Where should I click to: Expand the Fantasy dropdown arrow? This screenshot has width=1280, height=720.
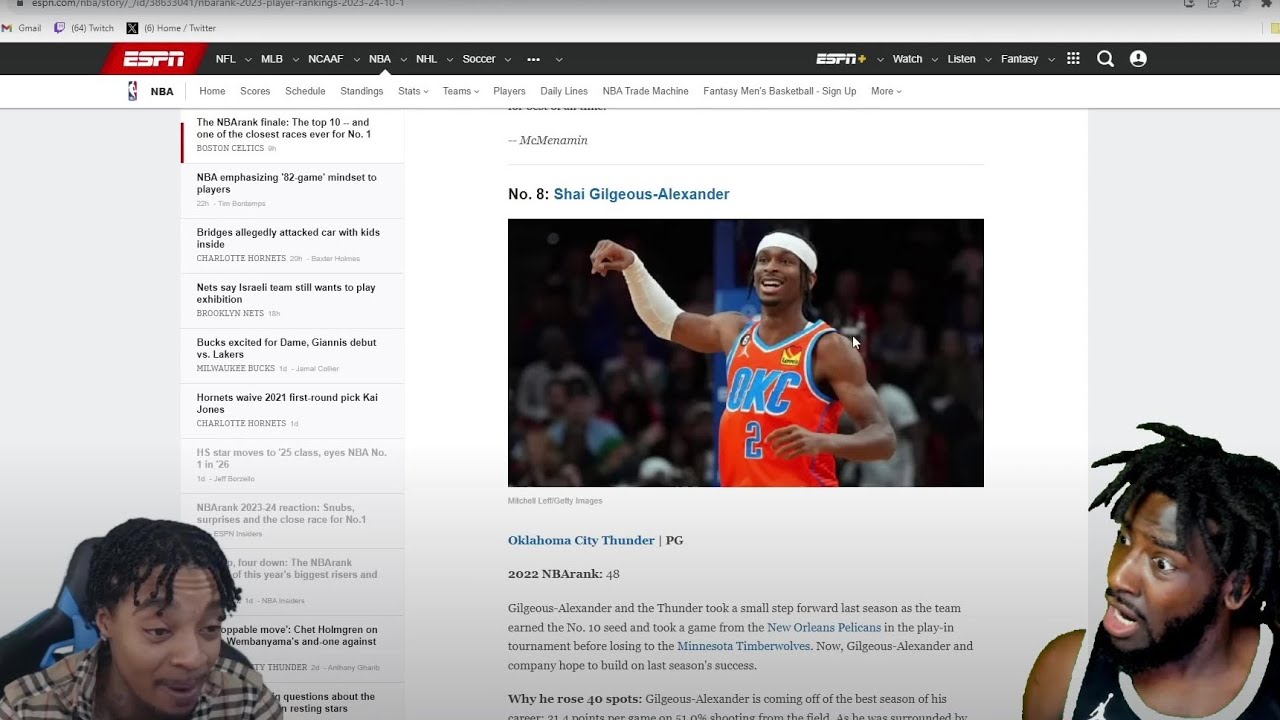pos(1051,60)
